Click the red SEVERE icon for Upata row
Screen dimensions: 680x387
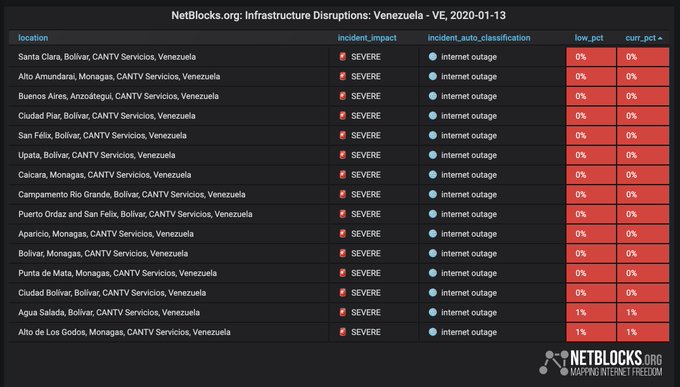click(343, 155)
